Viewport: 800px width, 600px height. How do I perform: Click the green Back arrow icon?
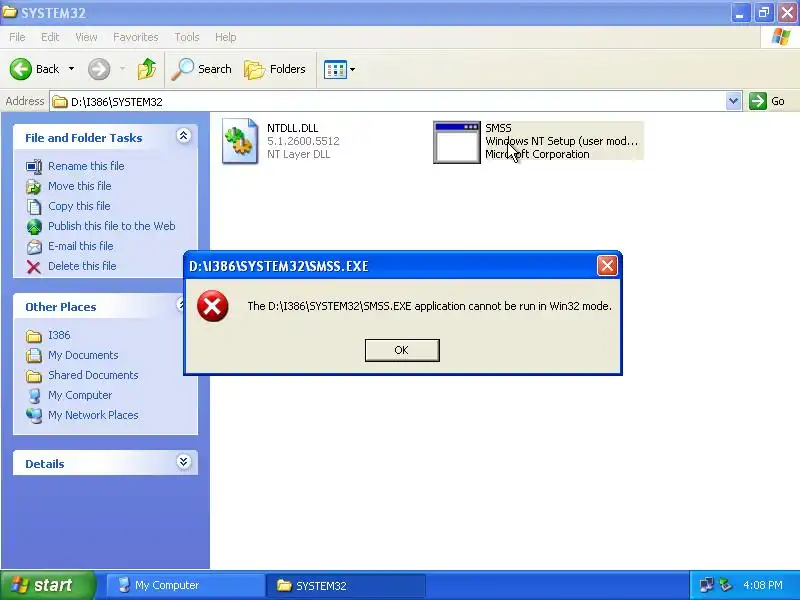[20, 69]
